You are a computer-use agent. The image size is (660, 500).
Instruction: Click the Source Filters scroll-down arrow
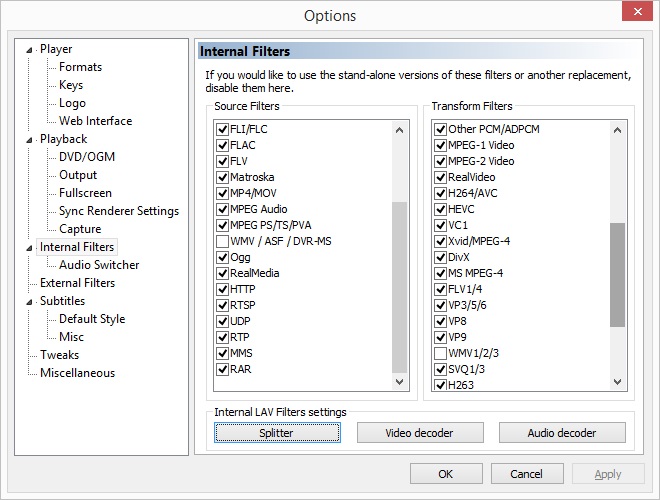click(399, 382)
